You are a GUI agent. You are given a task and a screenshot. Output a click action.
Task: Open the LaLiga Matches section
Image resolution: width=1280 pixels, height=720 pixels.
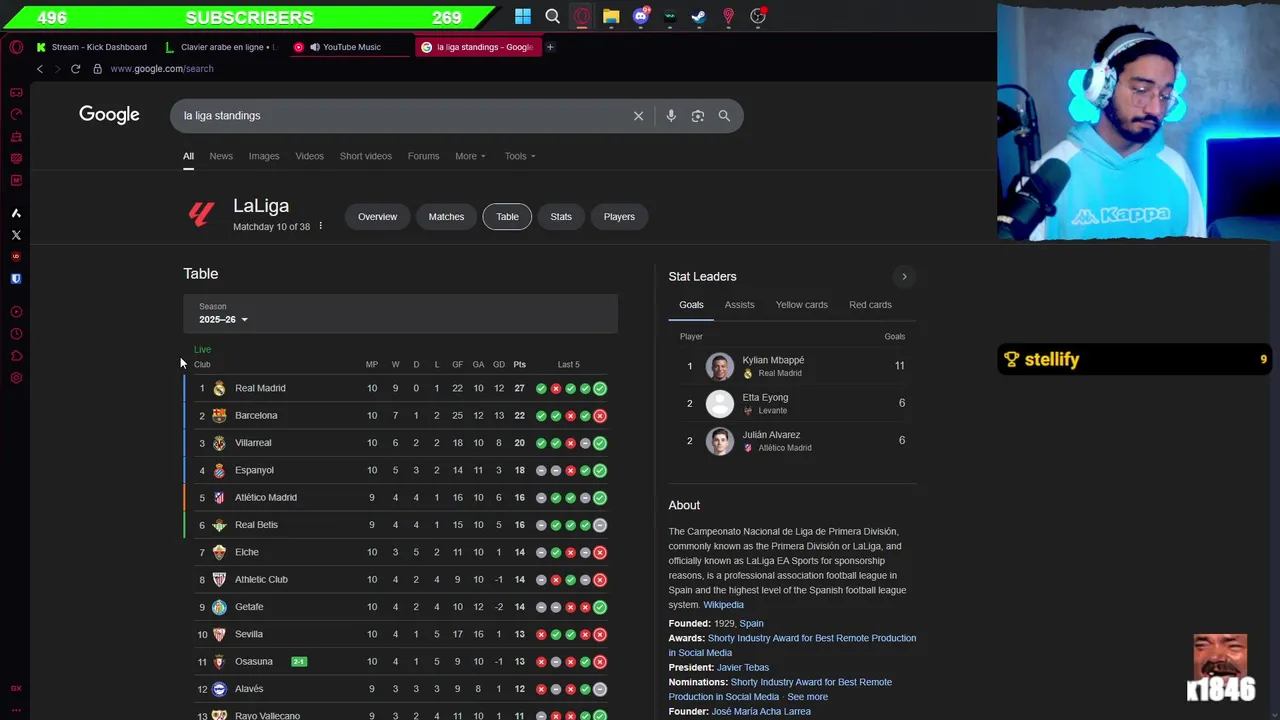pos(446,217)
